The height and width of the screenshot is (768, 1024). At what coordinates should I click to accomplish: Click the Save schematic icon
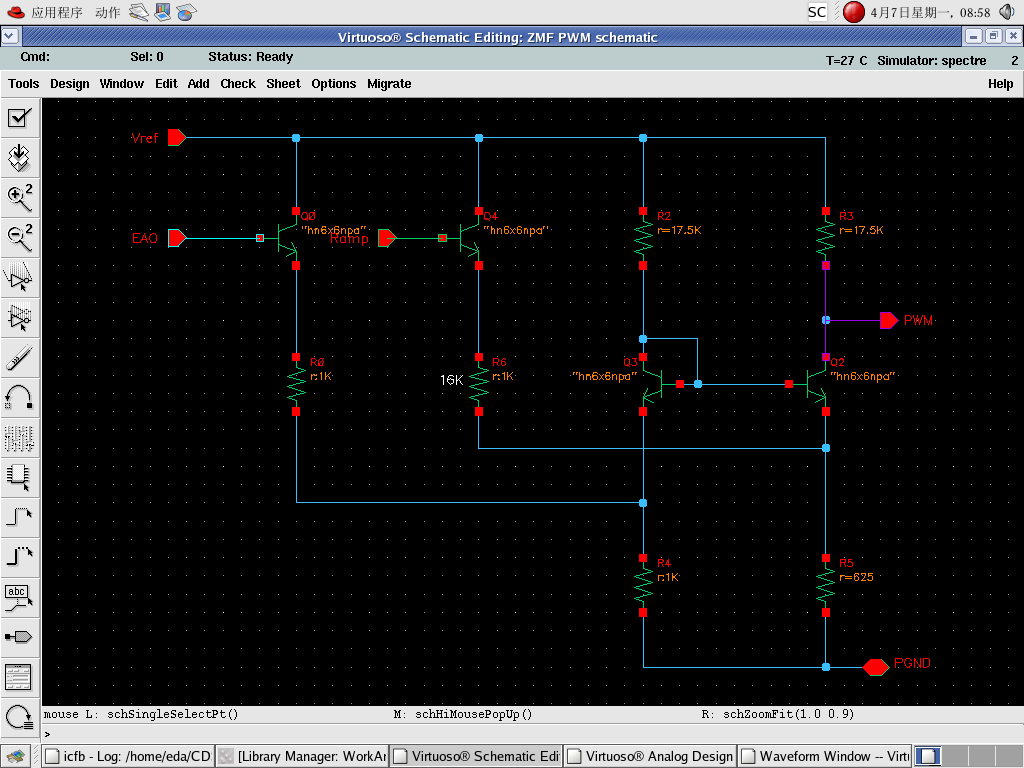tap(19, 157)
